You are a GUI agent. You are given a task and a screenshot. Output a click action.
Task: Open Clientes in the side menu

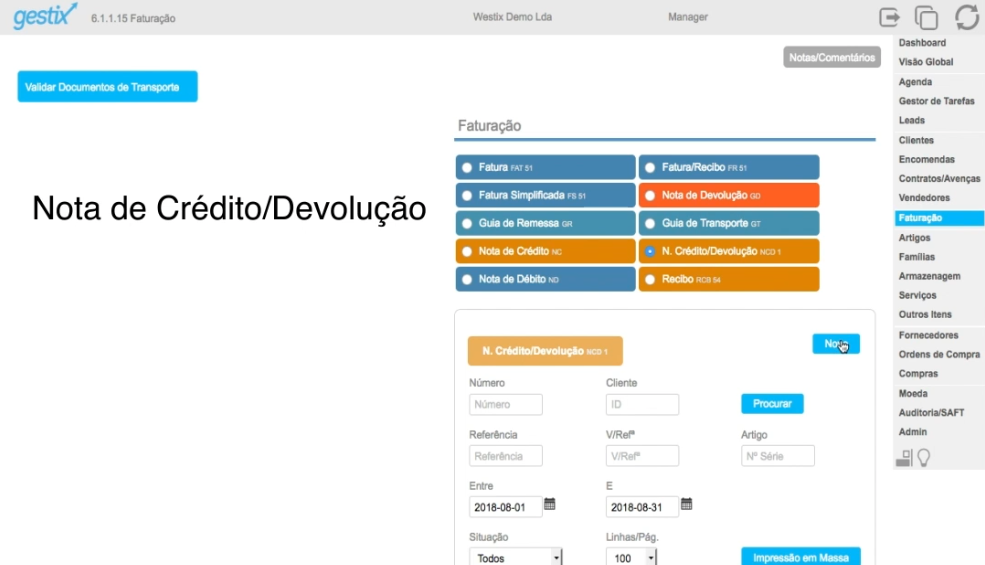pyautogui.click(x=916, y=140)
